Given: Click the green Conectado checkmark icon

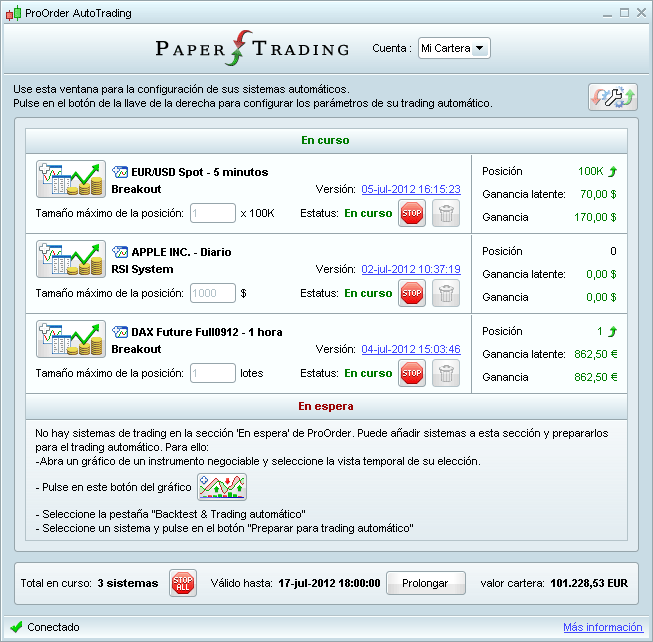Looking at the screenshot, I should click(16, 627).
